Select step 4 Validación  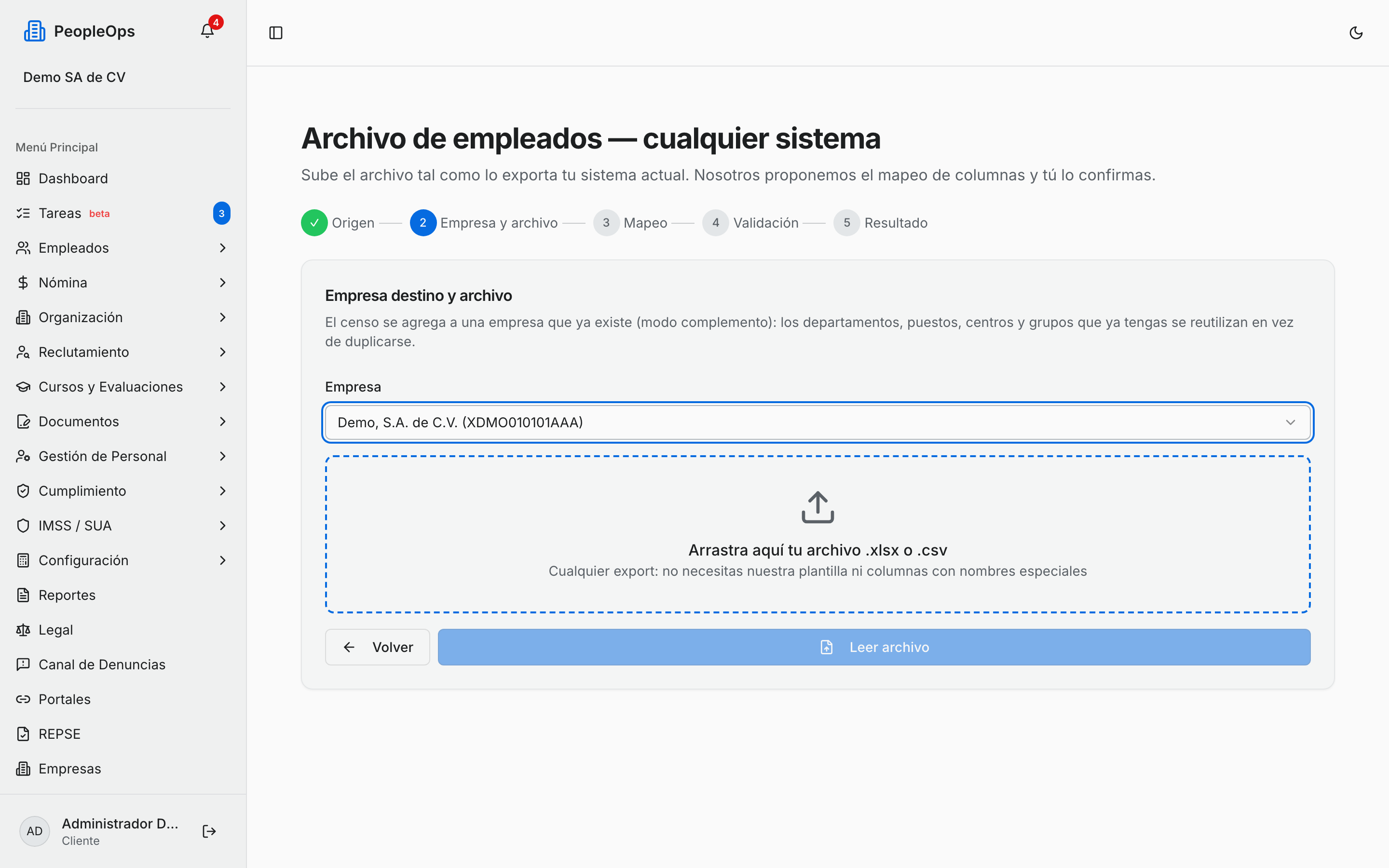coord(750,223)
